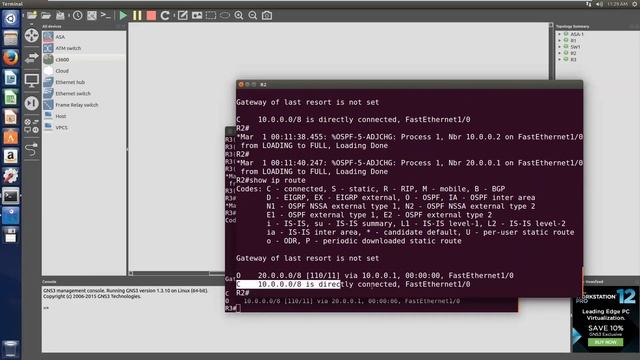
Task: Open Amazon launcher in the dock
Action: coord(11,156)
